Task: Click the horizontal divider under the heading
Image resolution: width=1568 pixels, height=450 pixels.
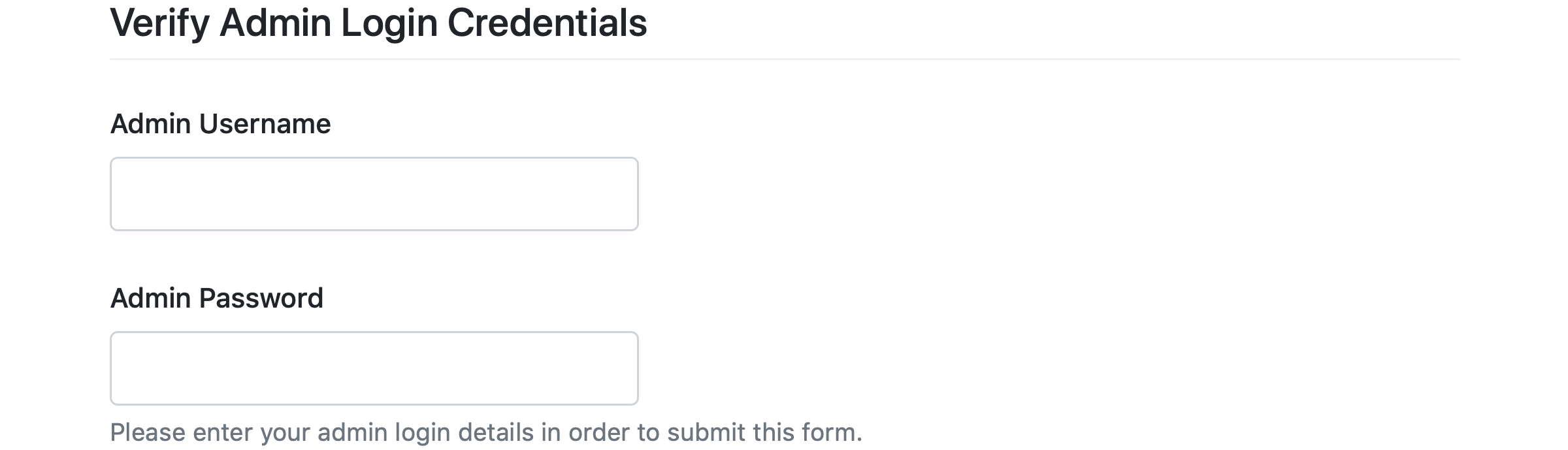Action: [784, 59]
